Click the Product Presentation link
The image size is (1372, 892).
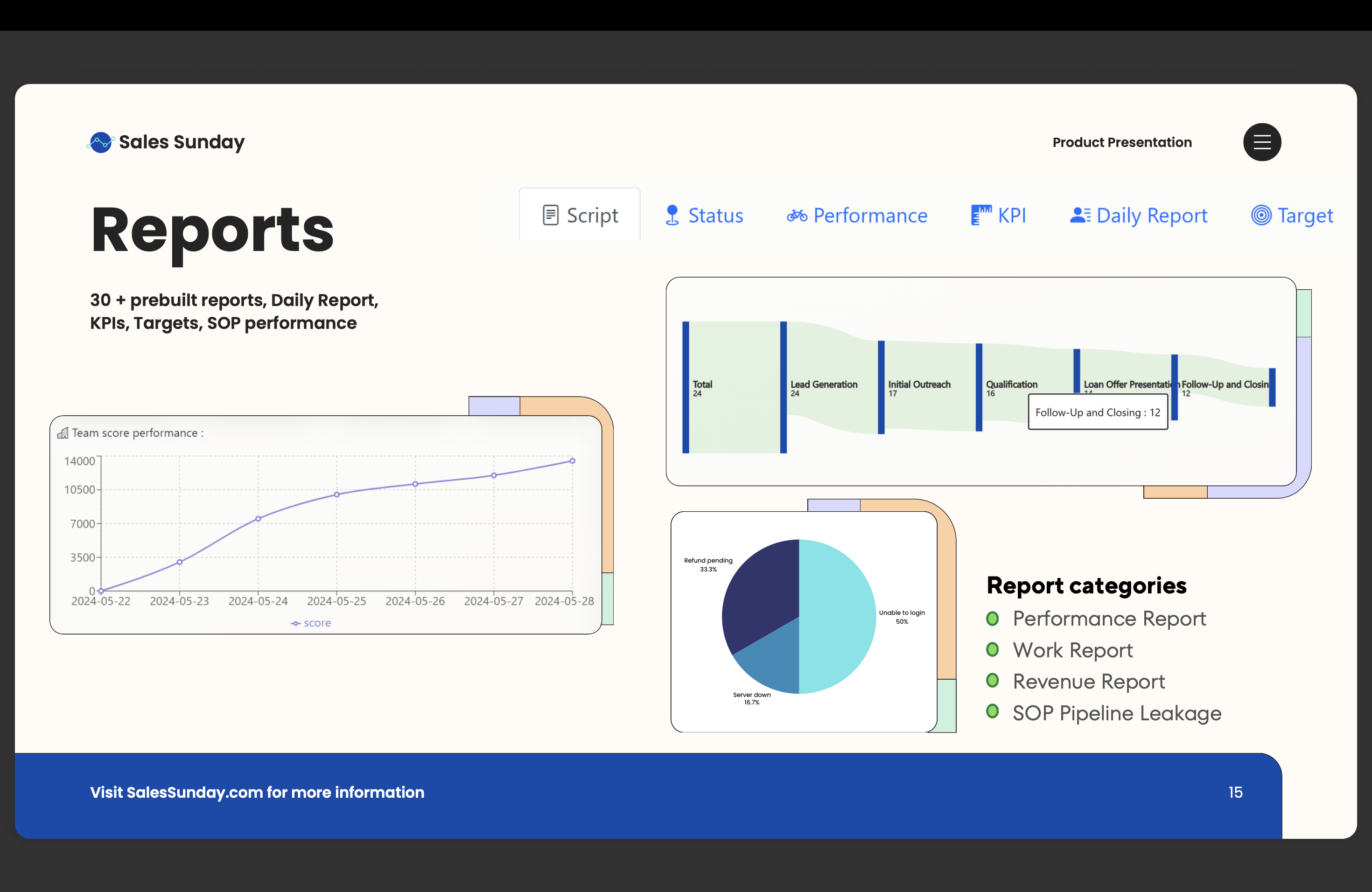pyautogui.click(x=1122, y=142)
